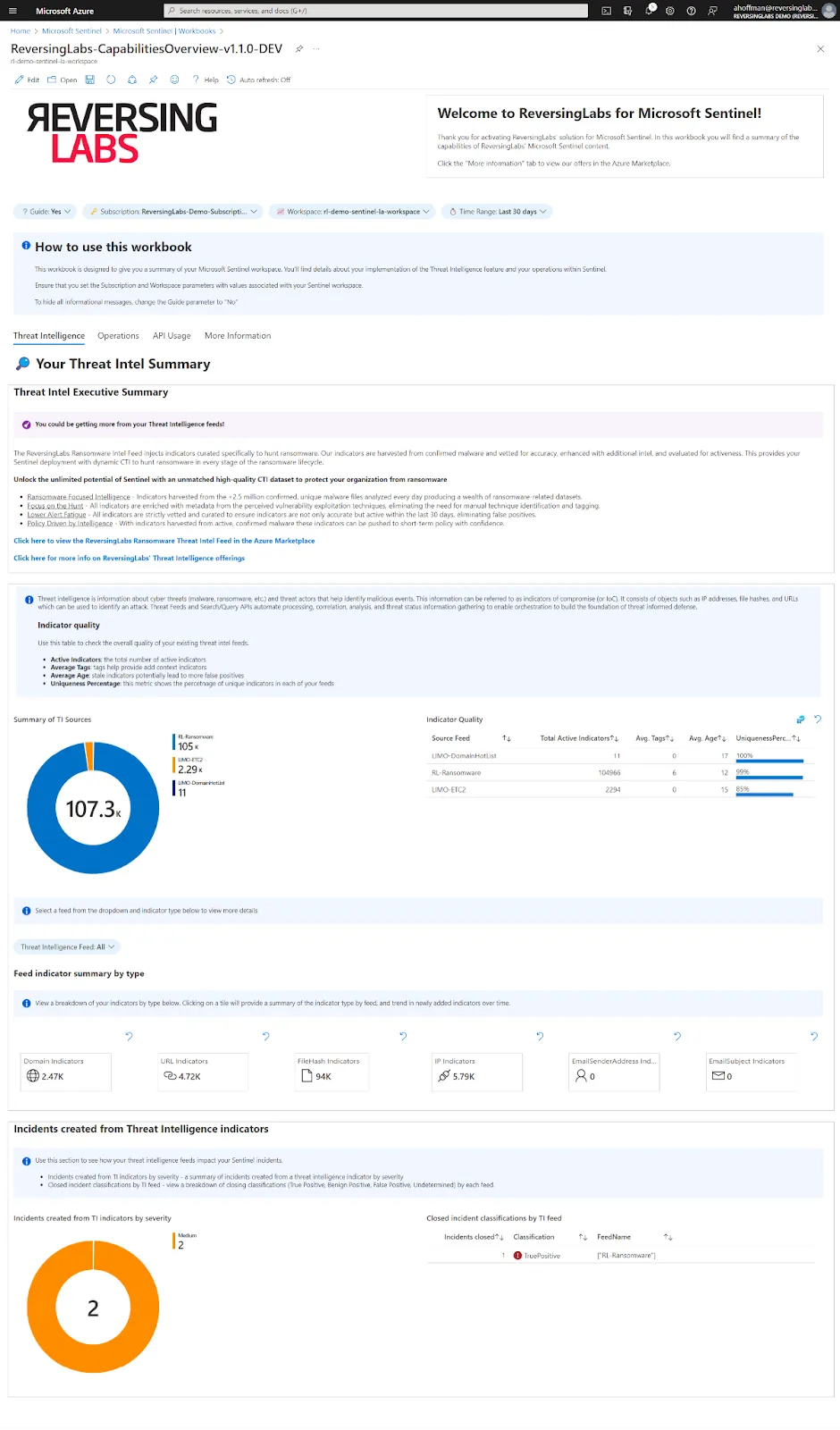The image size is (840, 1430).
Task: Expand the Subscription parameter dropdown
Action: coord(173,212)
